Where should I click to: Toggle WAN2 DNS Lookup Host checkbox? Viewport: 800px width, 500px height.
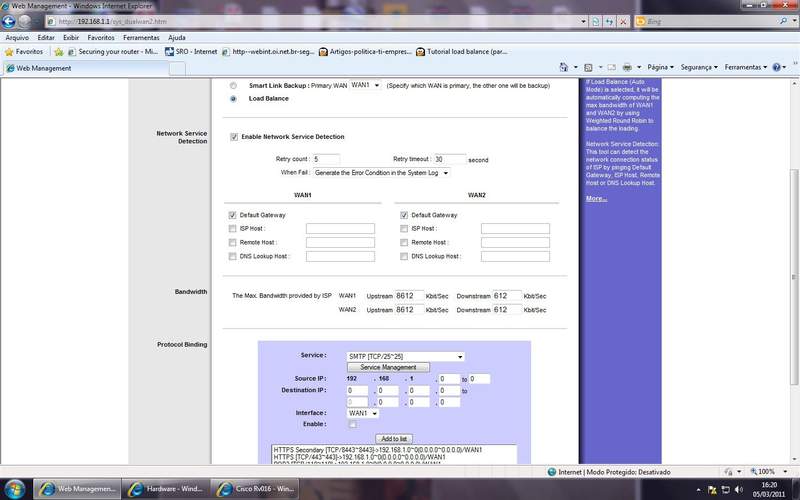(404, 256)
